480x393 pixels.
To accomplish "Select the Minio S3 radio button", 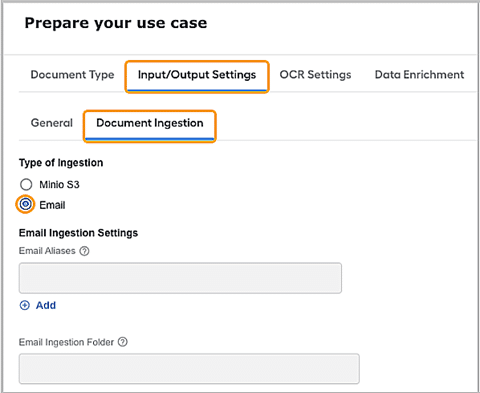I will [26, 184].
